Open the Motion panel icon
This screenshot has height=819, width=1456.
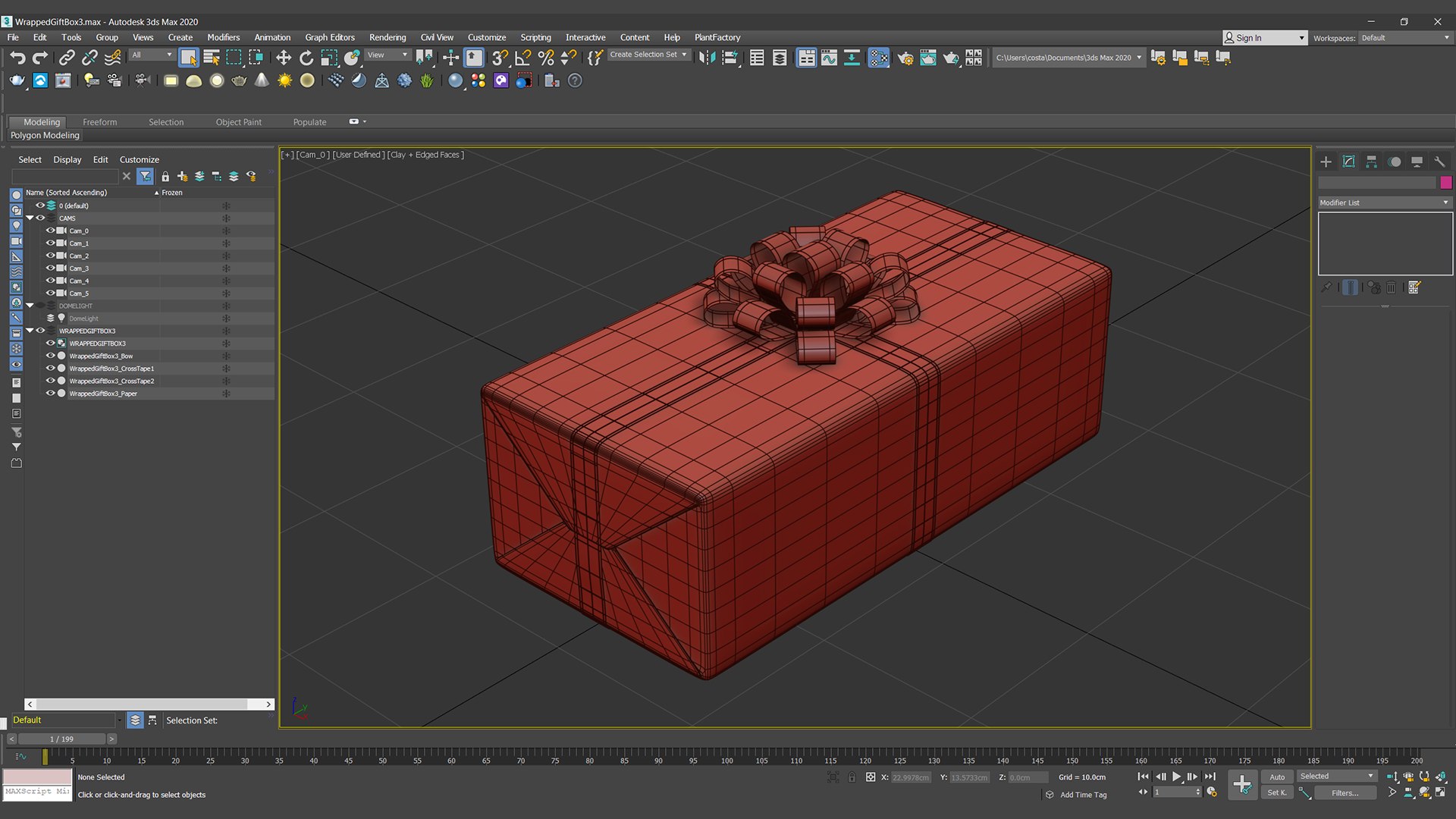[1394, 162]
